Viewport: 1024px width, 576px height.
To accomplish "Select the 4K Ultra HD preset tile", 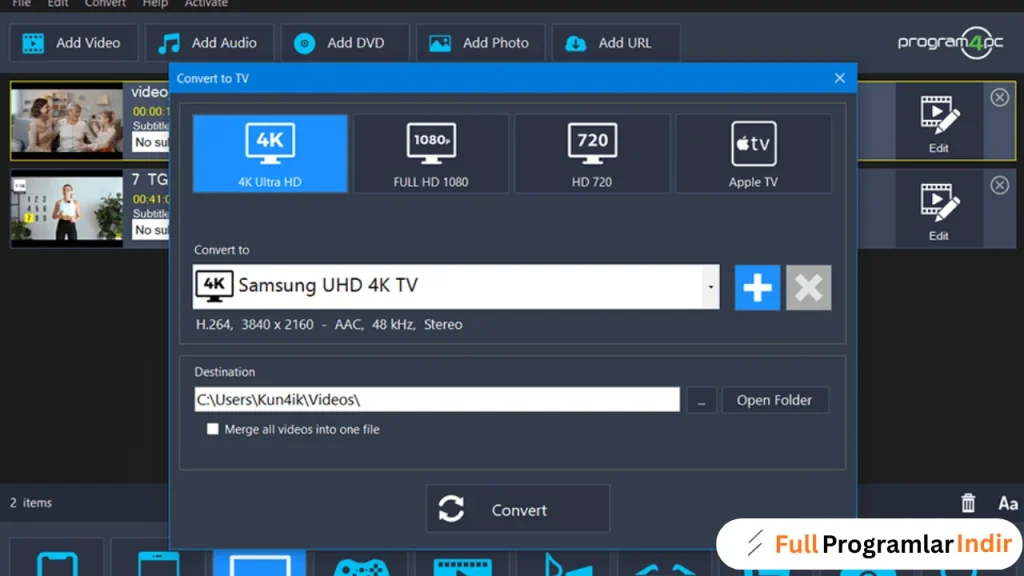I will click(x=270, y=153).
